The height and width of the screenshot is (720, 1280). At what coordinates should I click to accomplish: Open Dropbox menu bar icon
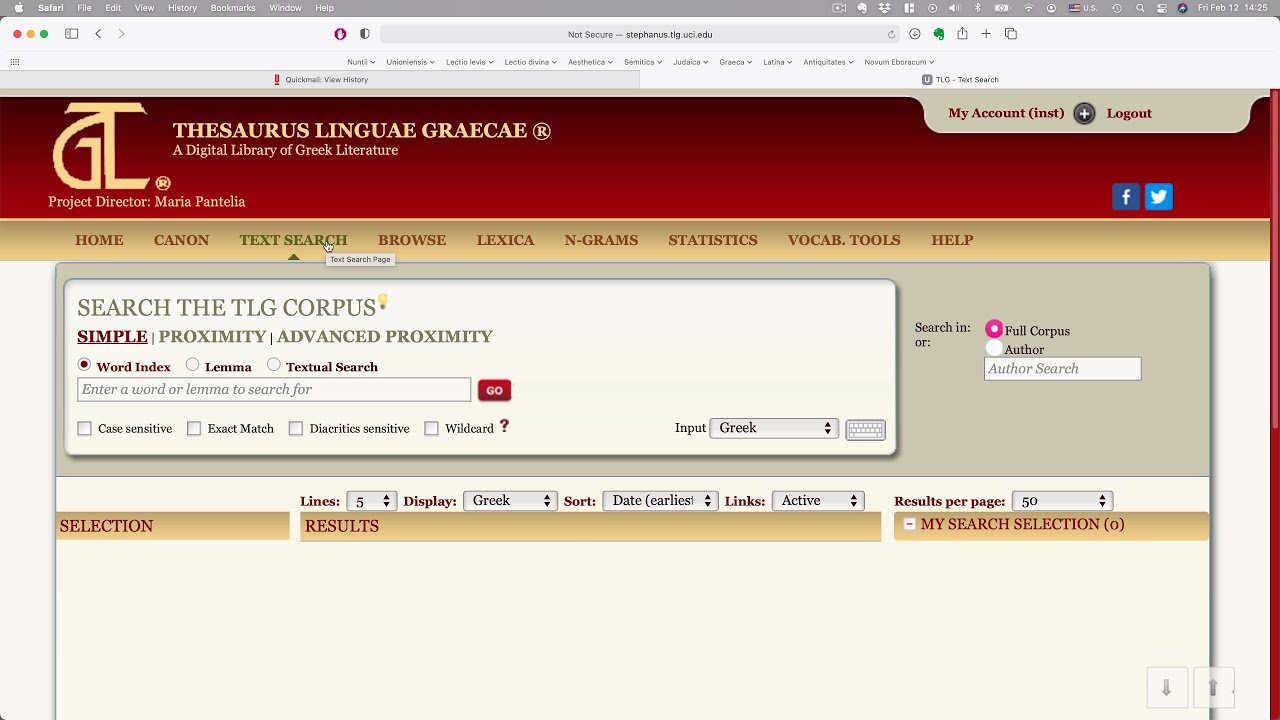click(885, 8)
